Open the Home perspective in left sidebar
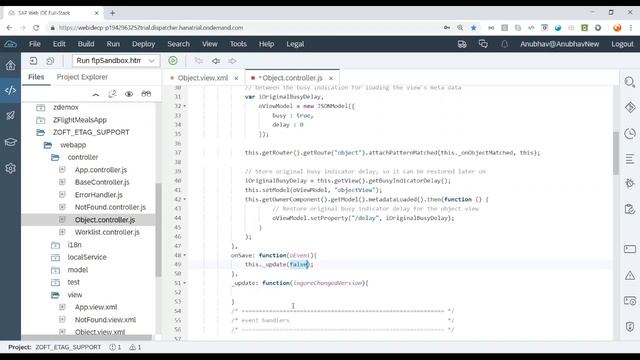Viewport: 640px width, 360px height. point(10,65)
